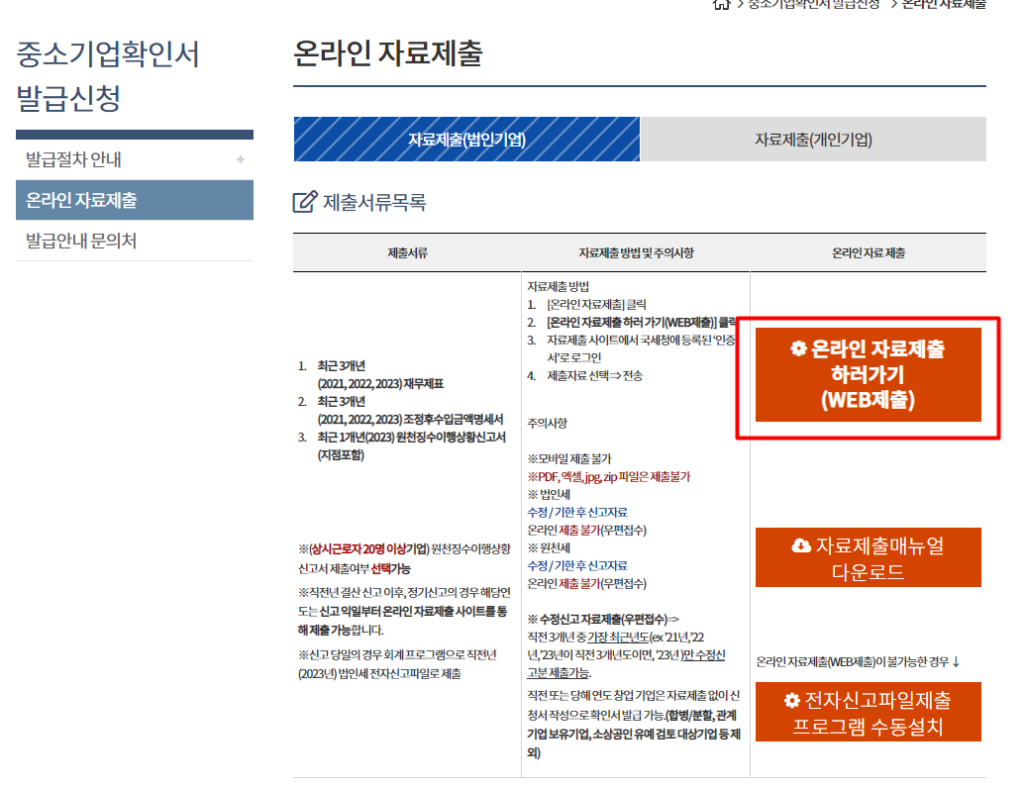The height and width of the screenshot is (788, 1024).
Task: Switch to the 자료제출(법인기업) tab
Action: pos(466,139)
